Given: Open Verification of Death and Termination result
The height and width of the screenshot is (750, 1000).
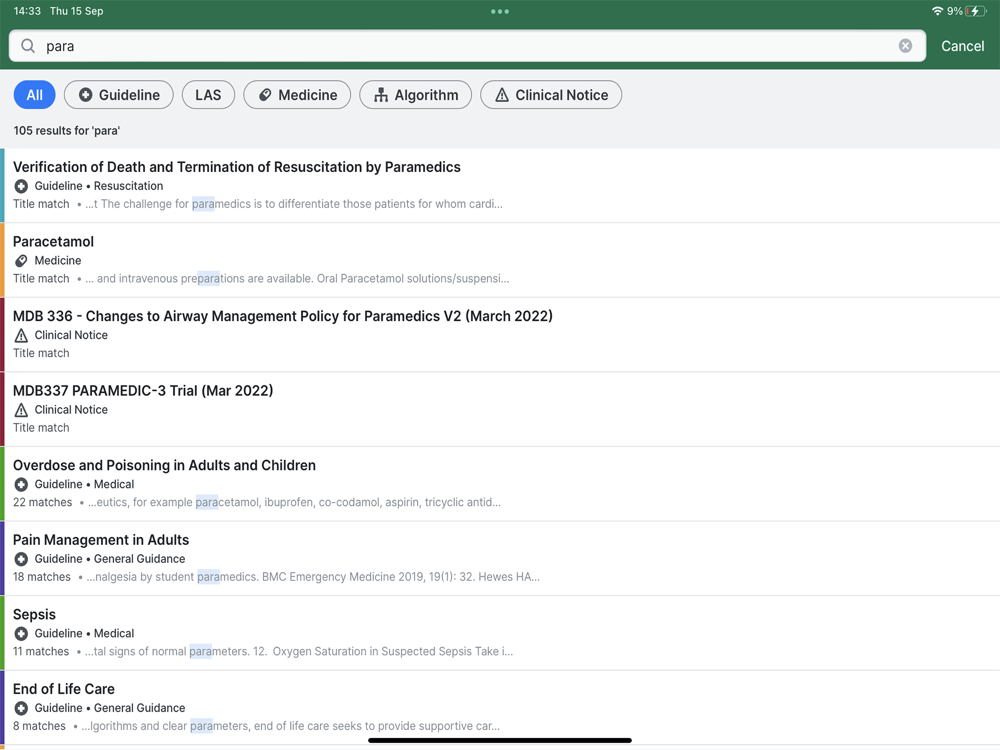Looking at the screenshot, I should [500, 186].
